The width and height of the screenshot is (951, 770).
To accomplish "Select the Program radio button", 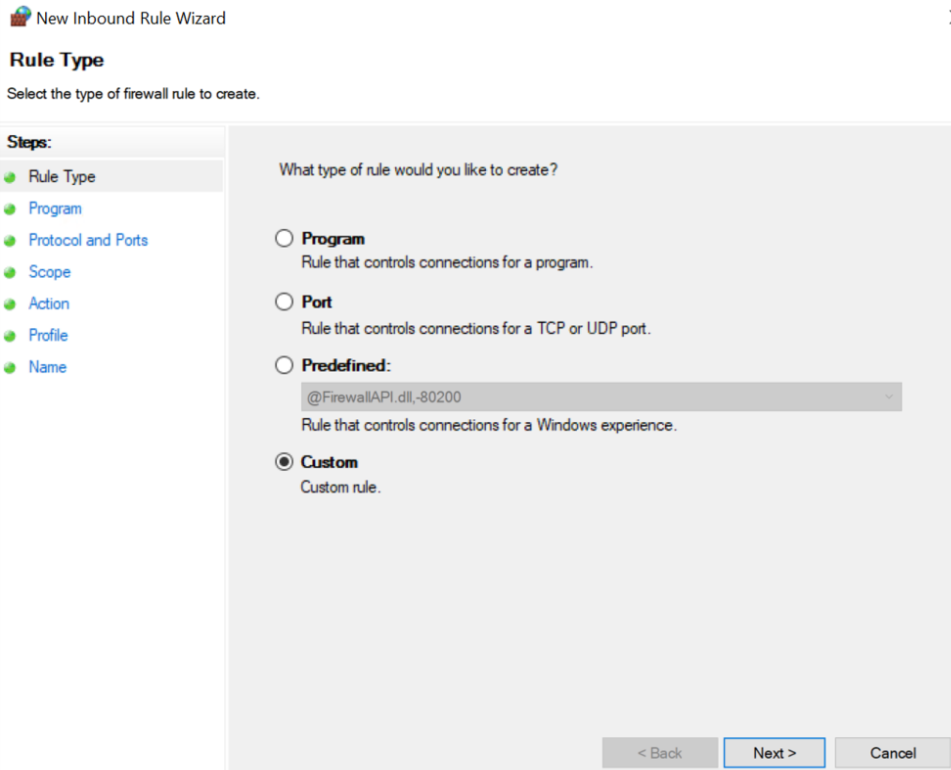I will 284,238.
